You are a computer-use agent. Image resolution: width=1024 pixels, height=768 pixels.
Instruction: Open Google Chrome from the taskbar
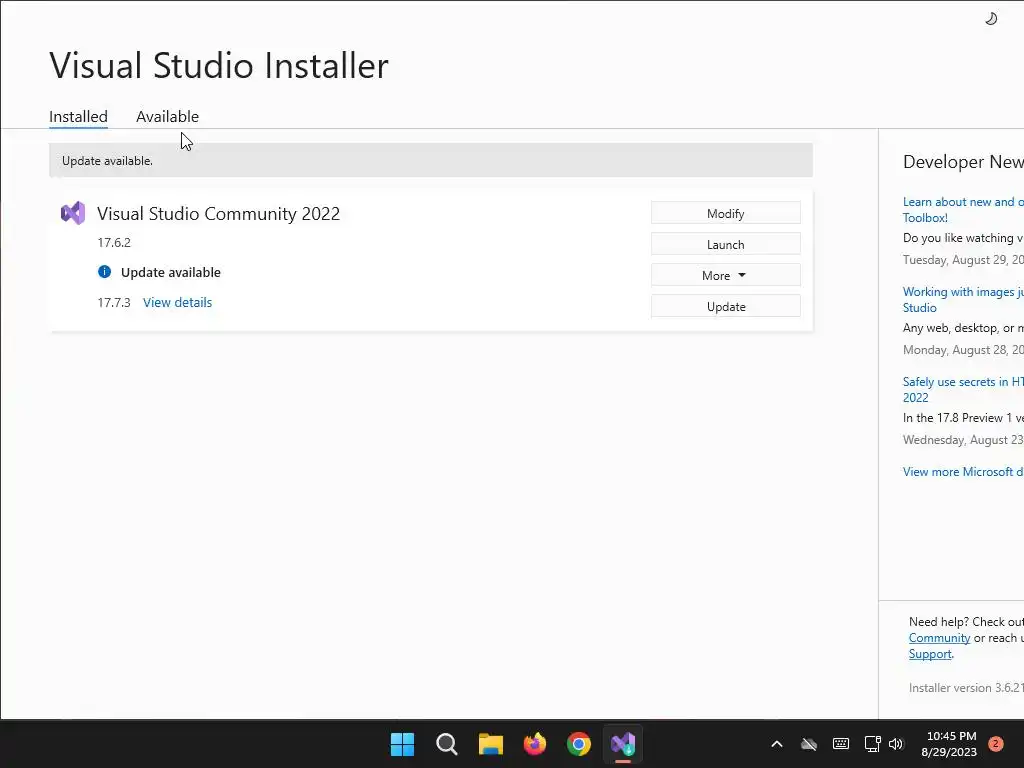coord(579,744)
